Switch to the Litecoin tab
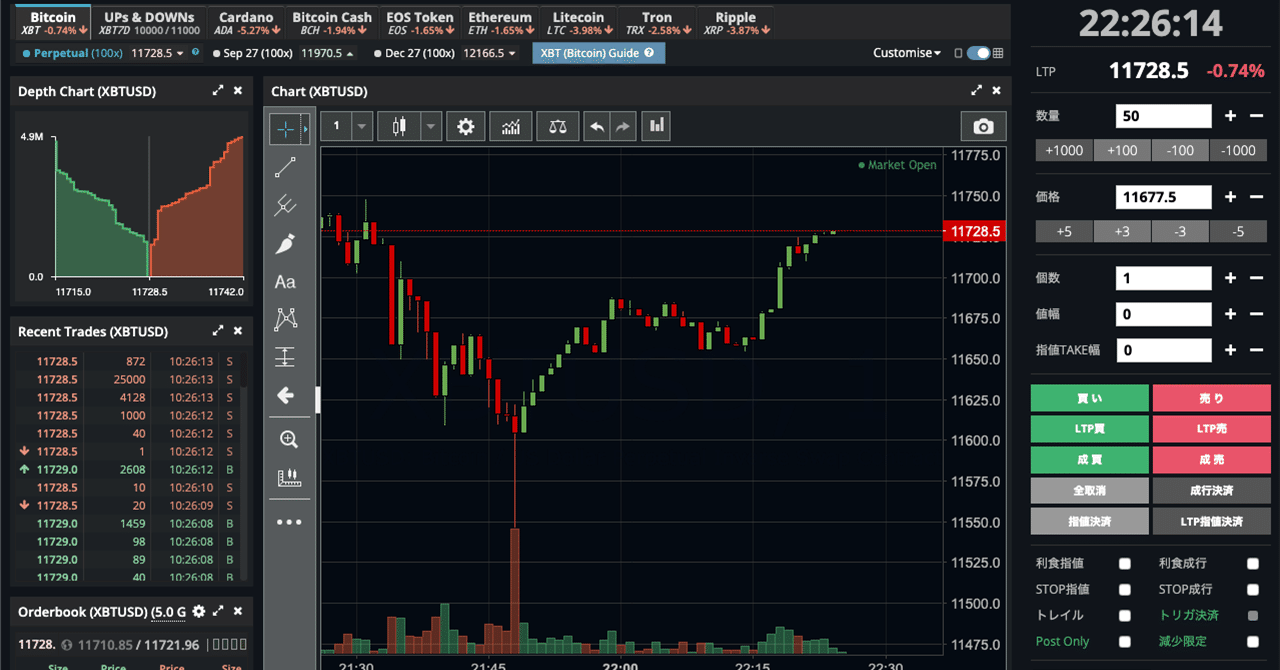Image resolution: width=1280 pixels, height=670 pixels. tap(578, 23)
